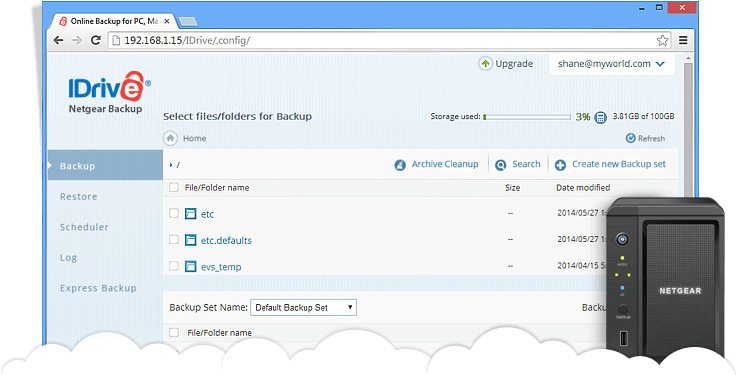Bookmark page with the star icon

[x=662, y=40]
